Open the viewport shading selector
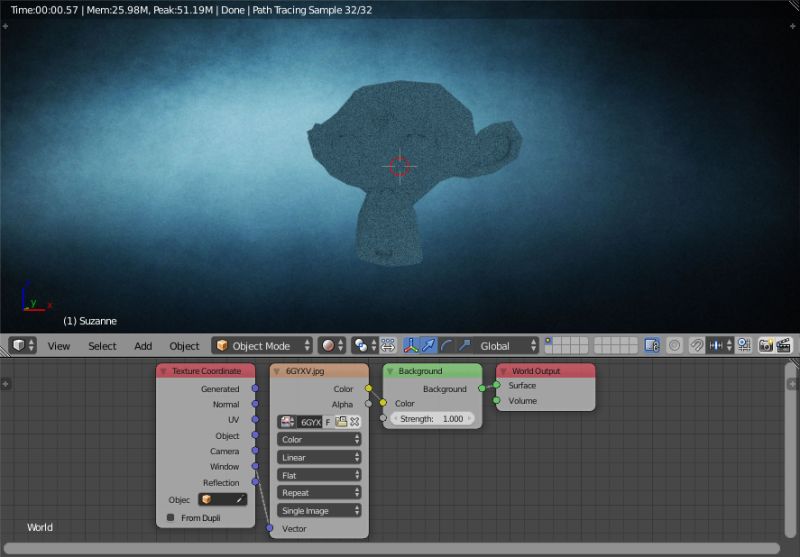The image size is (800, 557). 332,345
